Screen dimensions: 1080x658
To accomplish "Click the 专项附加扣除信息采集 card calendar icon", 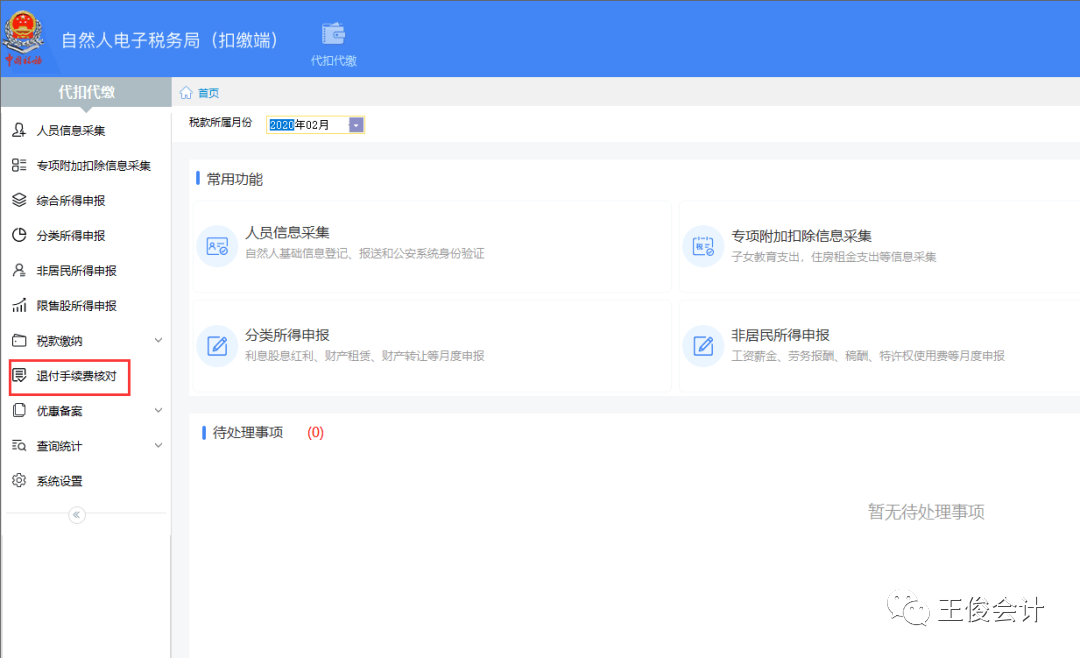I will pos(703,246).
